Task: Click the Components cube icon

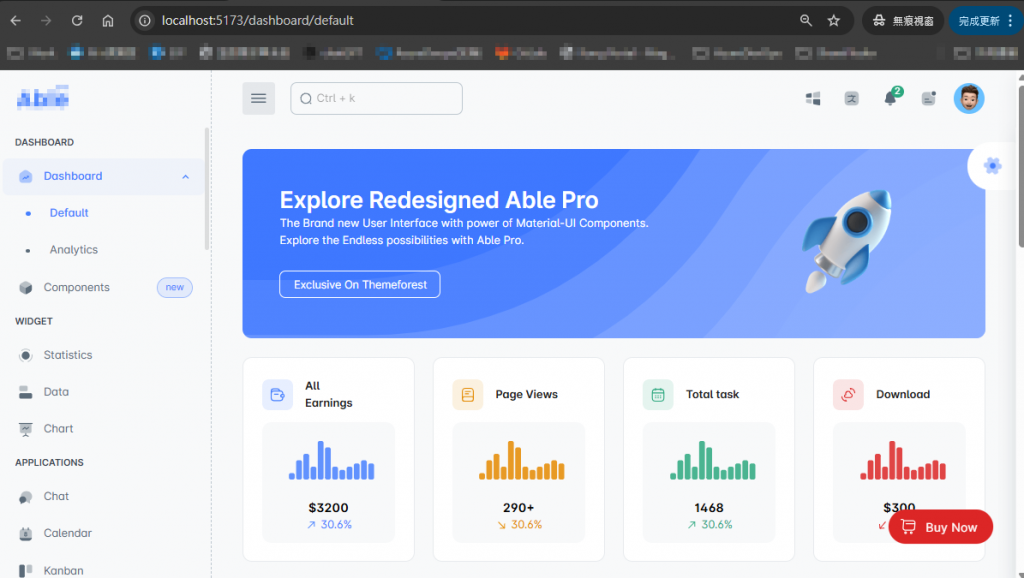Action: click(25, 287)
